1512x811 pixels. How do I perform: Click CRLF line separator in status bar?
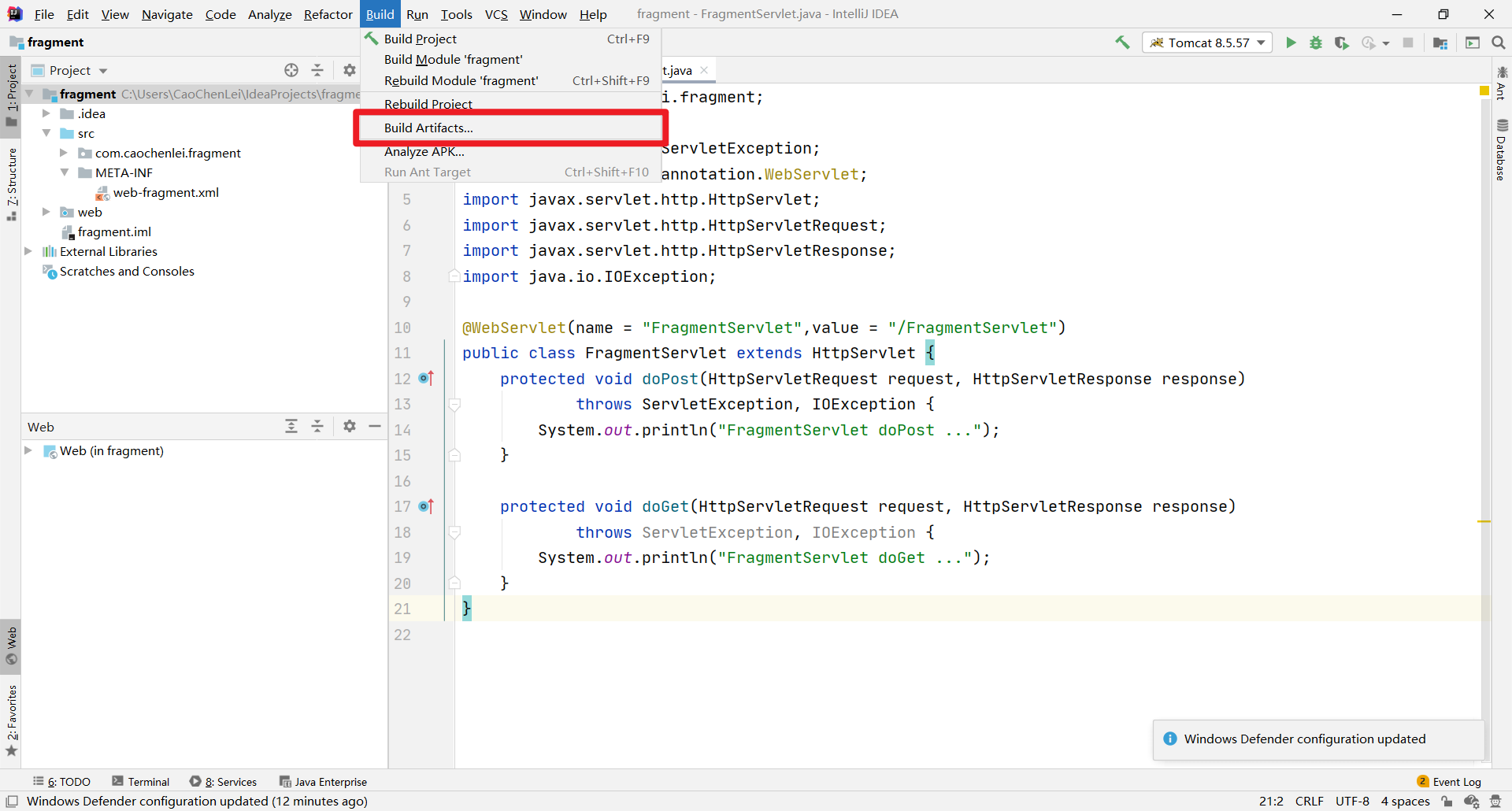coord(1310,801)
